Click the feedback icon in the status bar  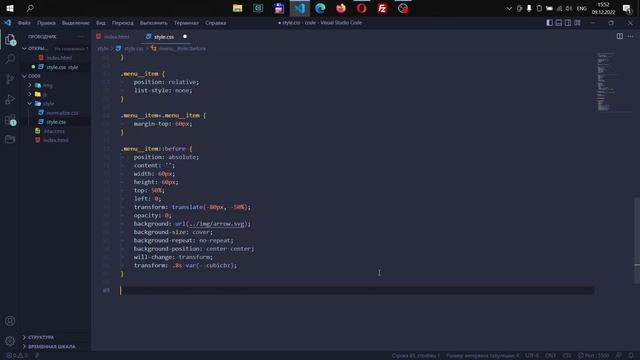pyautogui.click(x=619, y=356)
